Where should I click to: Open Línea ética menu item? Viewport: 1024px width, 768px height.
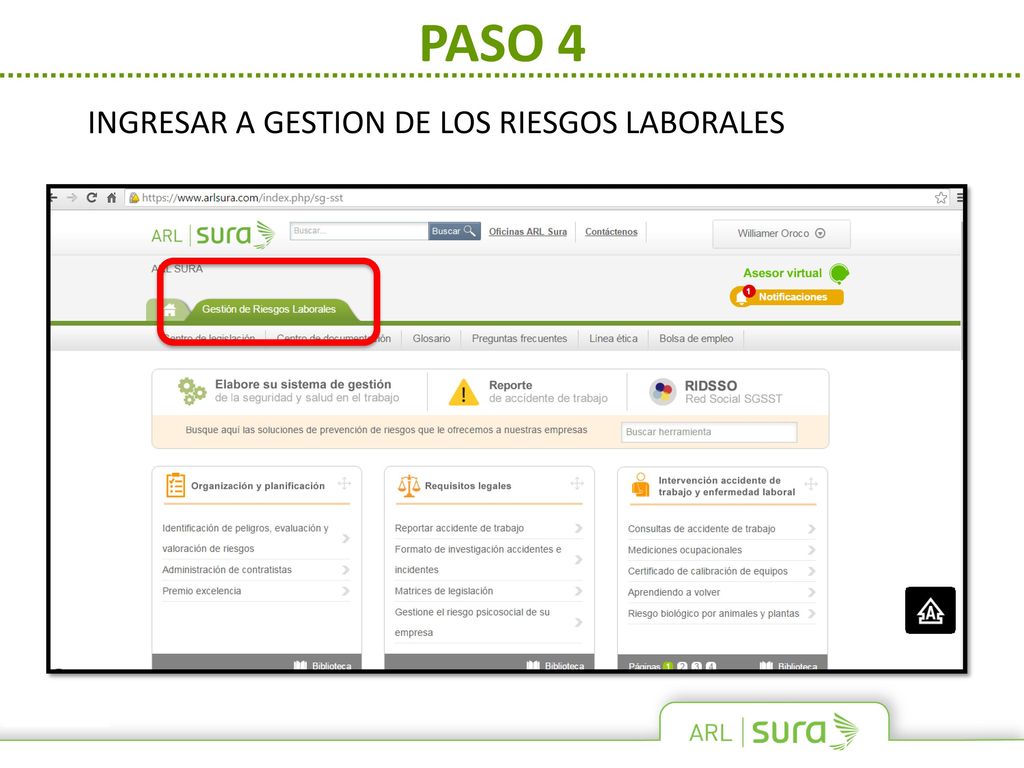click(x=613, y=338)
